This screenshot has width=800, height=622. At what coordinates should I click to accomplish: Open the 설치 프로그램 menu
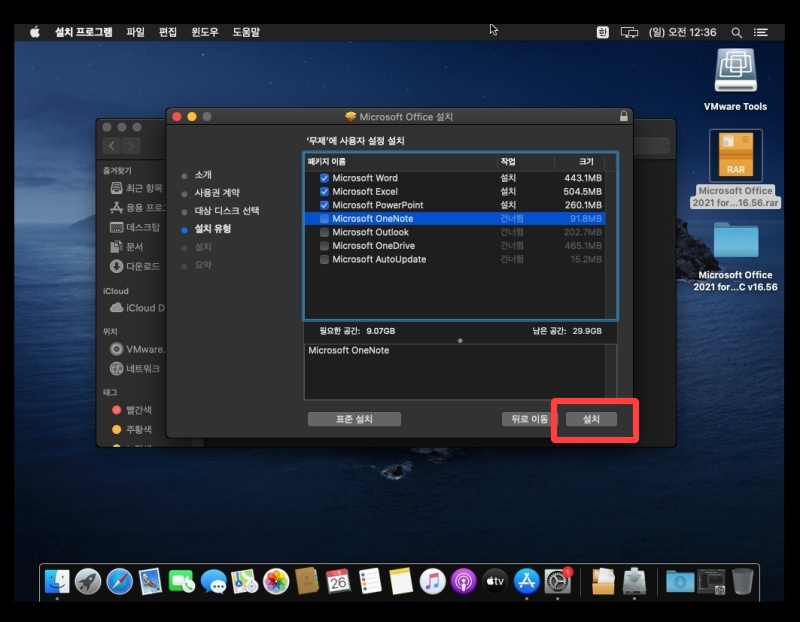pos(84,32)
